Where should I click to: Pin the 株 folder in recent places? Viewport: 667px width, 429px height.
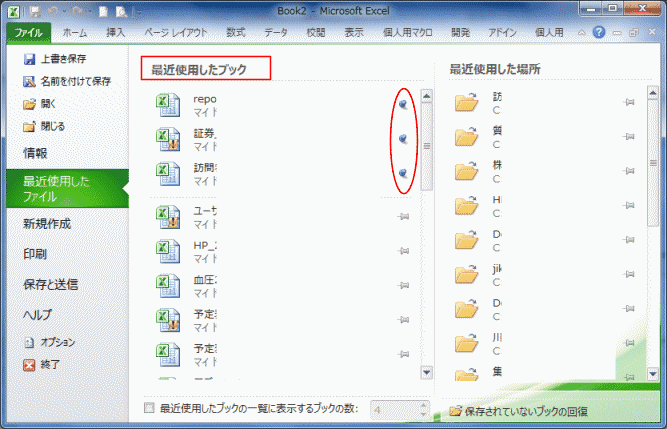[x=629, y=171]
